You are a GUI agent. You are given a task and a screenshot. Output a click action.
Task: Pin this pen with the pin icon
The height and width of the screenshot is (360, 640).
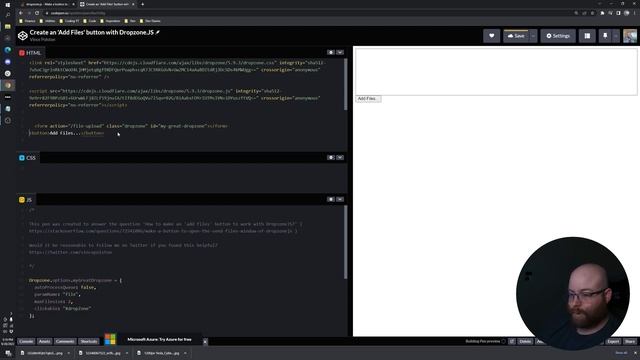click(605, 36)
